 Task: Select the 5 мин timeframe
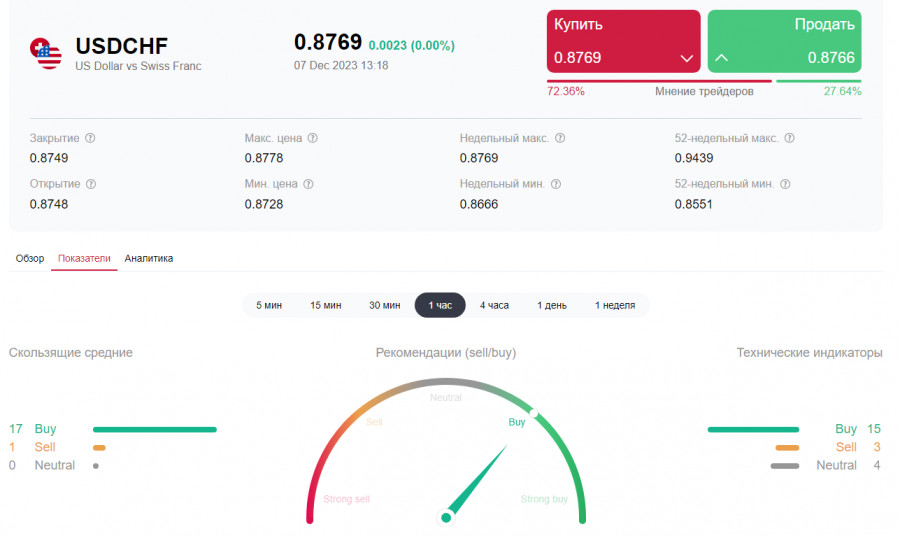pyautogui.click(x=269, y=305)
